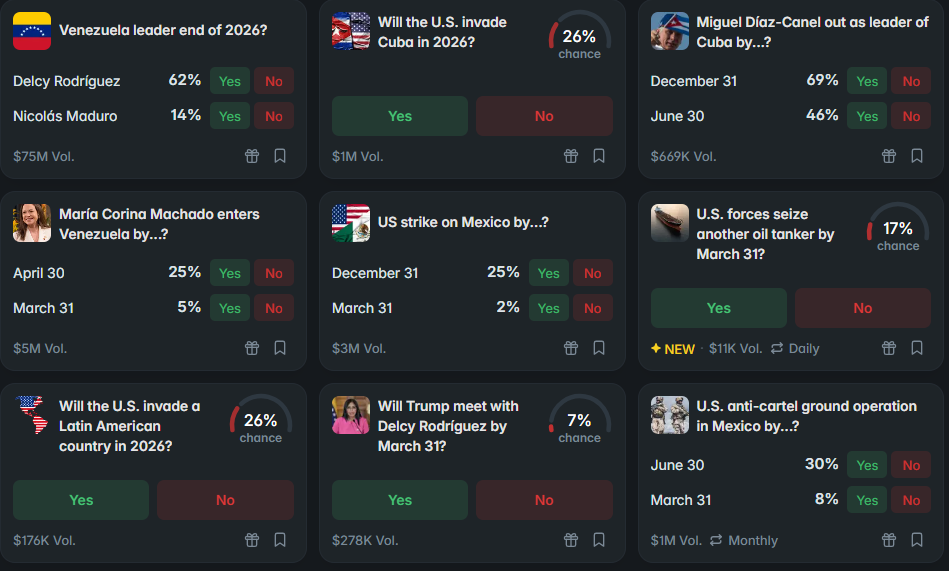
Task: Bookmark the US strike on Mexico market
Action: 599,348
